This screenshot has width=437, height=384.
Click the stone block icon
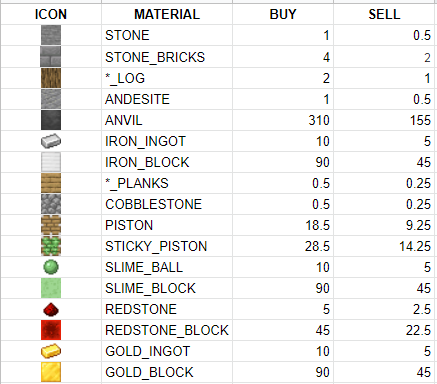click(x=51, y=35)
